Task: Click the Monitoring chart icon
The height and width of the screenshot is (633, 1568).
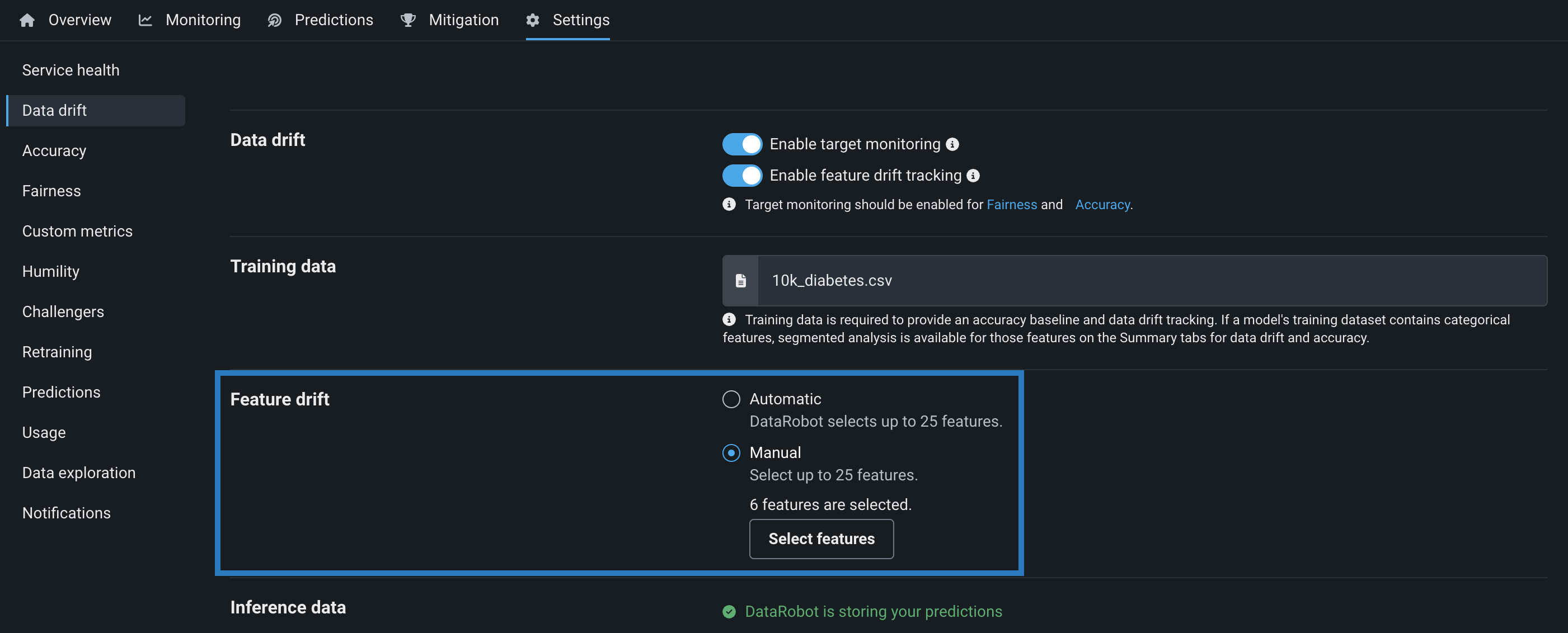Action: [x=145, y=20]
